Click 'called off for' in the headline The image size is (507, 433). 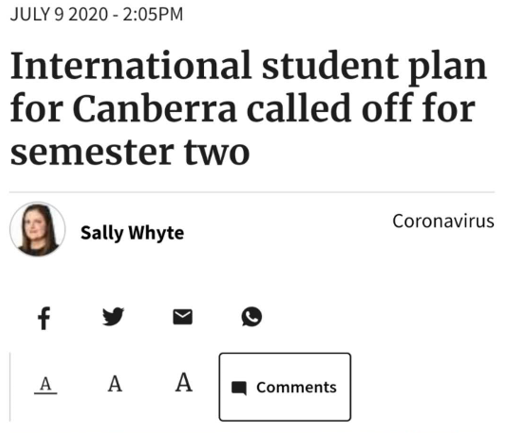point(361,107)
